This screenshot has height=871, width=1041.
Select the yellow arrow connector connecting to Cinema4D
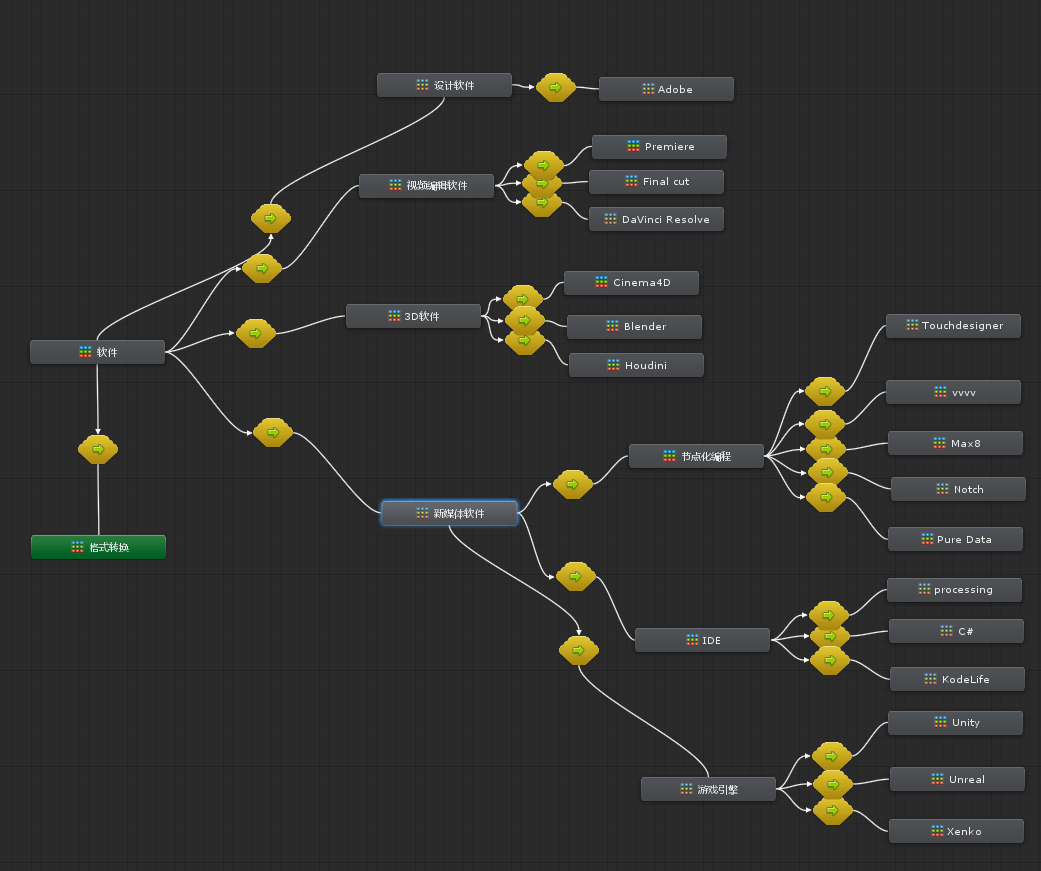click(523, 297)
